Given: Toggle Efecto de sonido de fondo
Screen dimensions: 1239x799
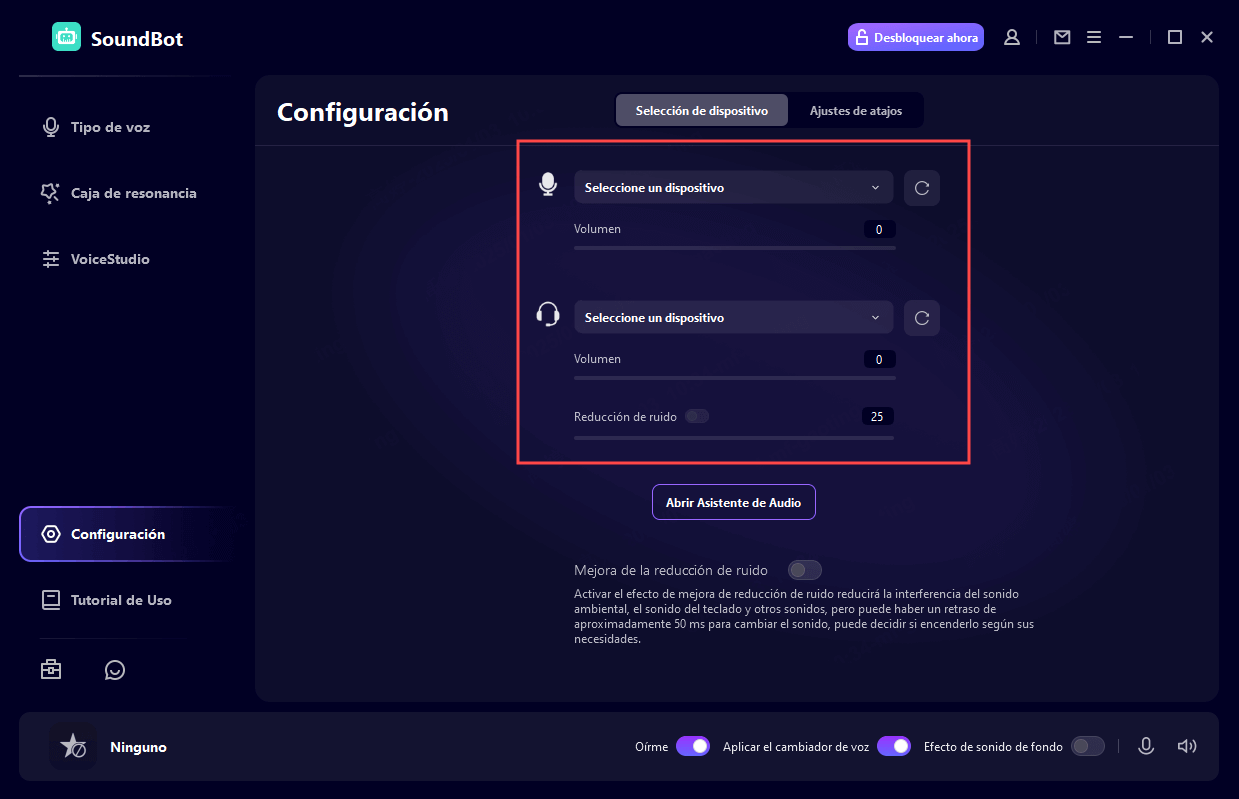Looking at the screenshot, I should point(1087,746).
